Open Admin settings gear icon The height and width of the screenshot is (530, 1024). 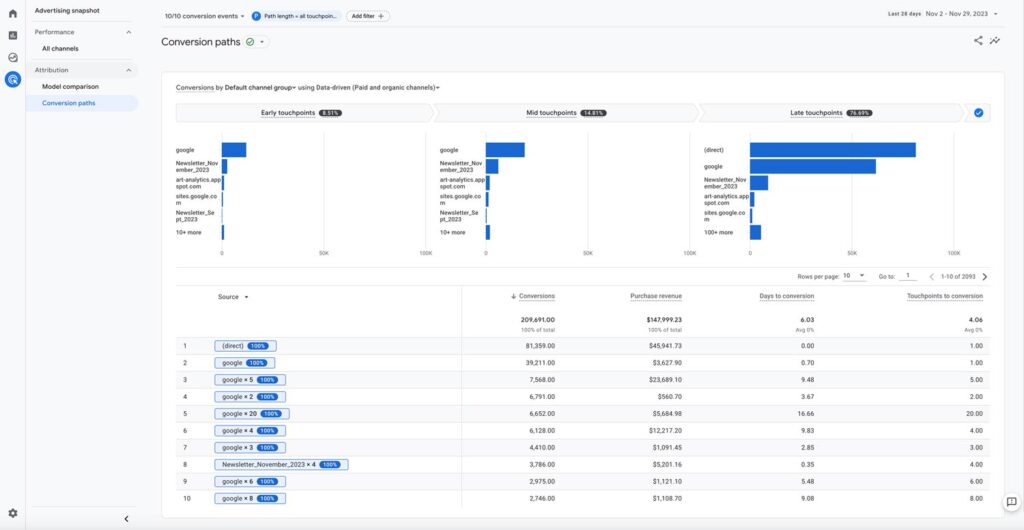(x=13, y=513)
